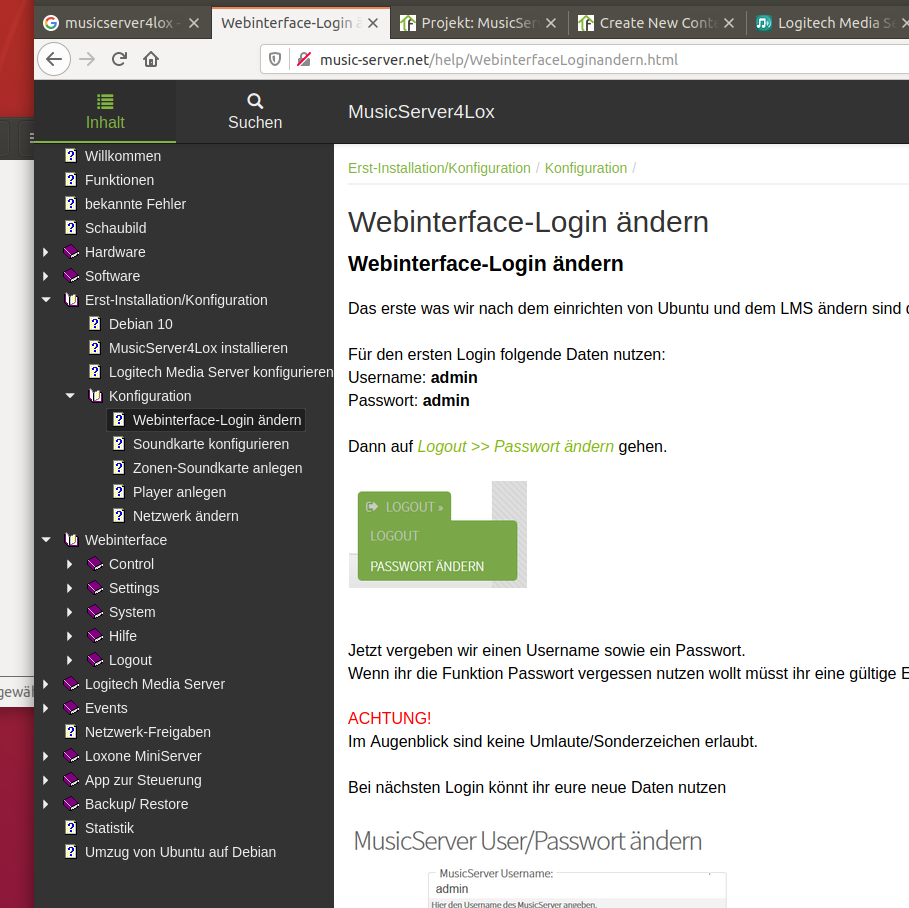The height and width of the screenshot is (908, 909).
Task: Click the open book icon beside Erst-Installation/Konfiguration
Action: [71, 300]
